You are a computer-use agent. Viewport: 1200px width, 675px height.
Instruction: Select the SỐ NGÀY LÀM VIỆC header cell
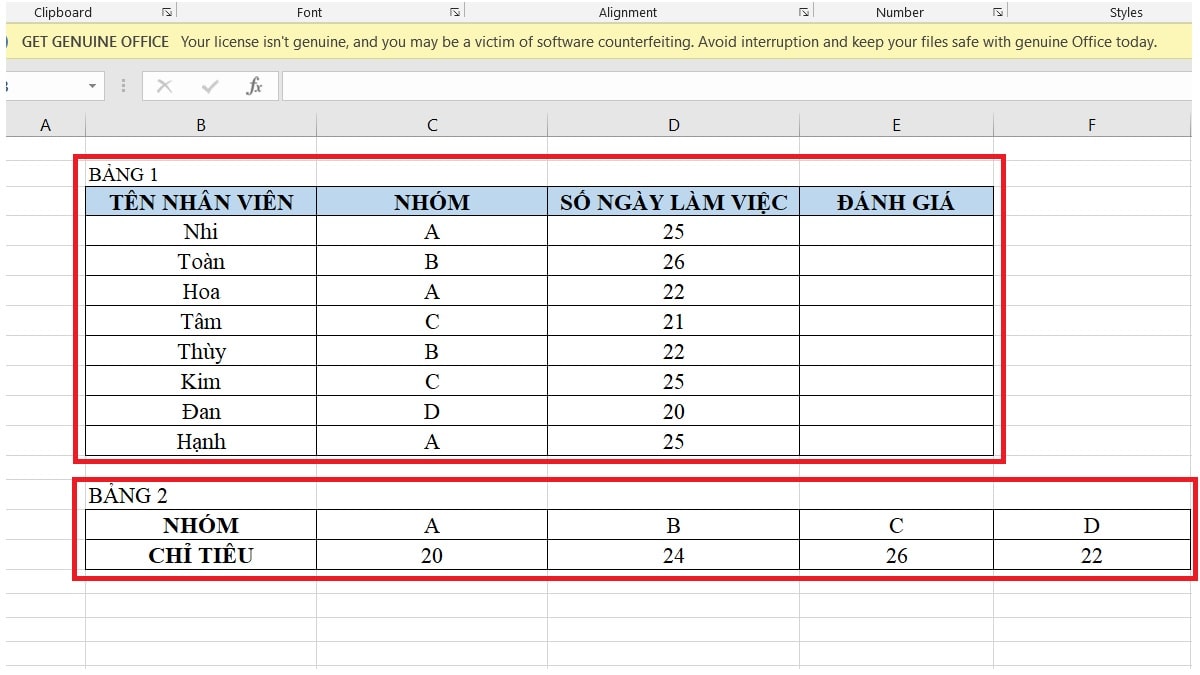pos(673,202)
